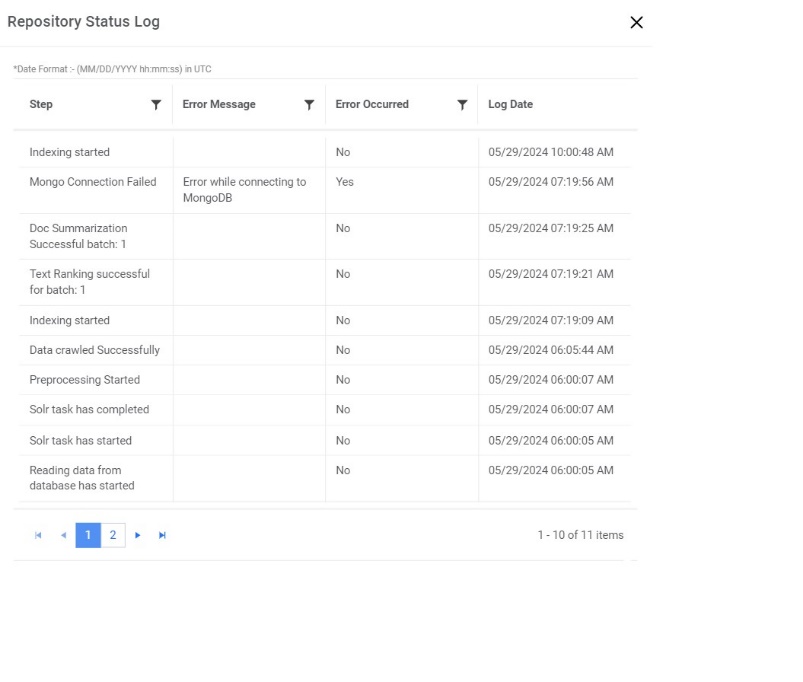Open filter for Error Occurred column
Screen dimensions: 803x682
(x=462, y=105)
